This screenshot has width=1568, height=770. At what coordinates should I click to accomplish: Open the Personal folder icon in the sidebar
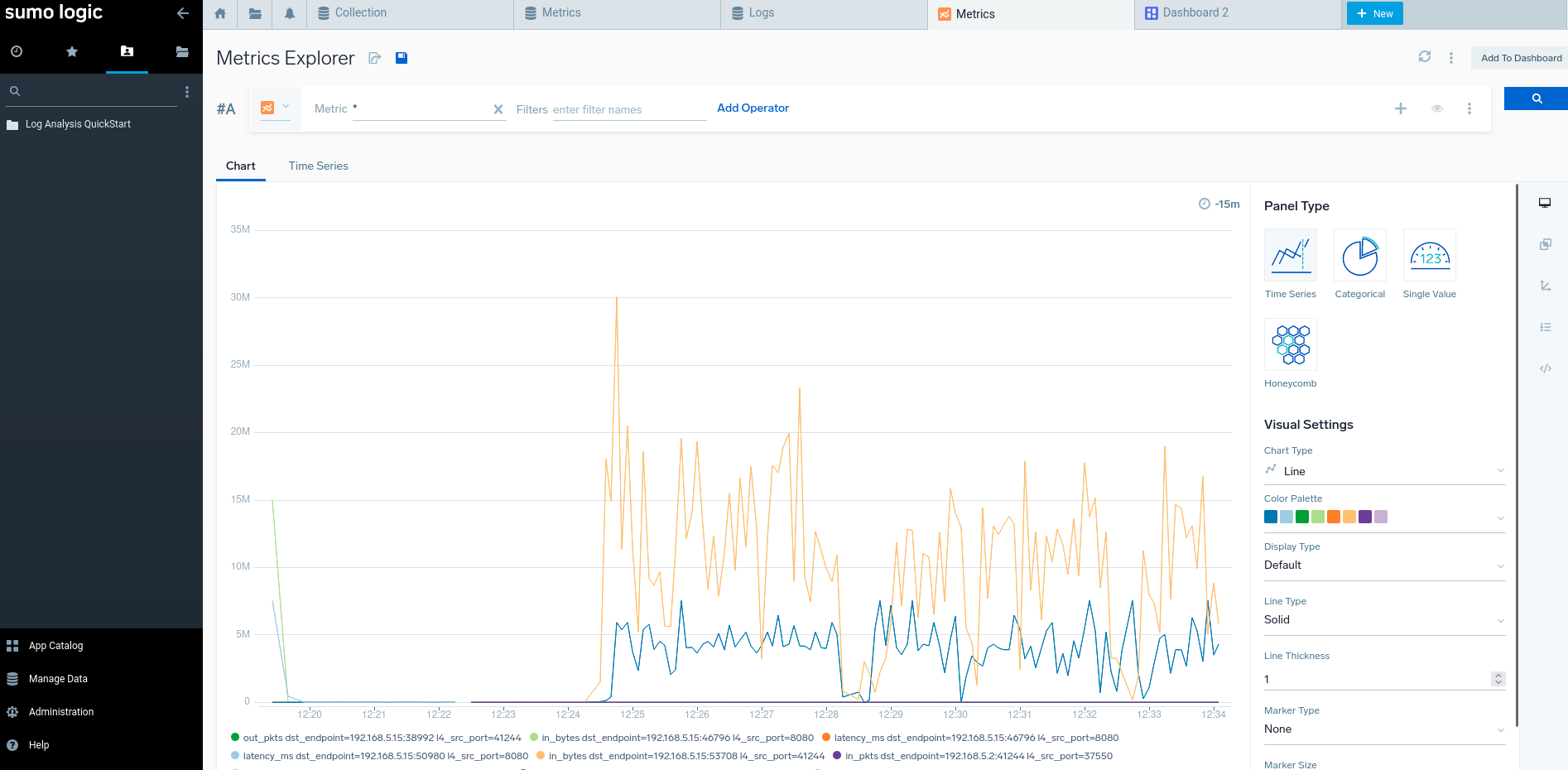coord(127,51)
